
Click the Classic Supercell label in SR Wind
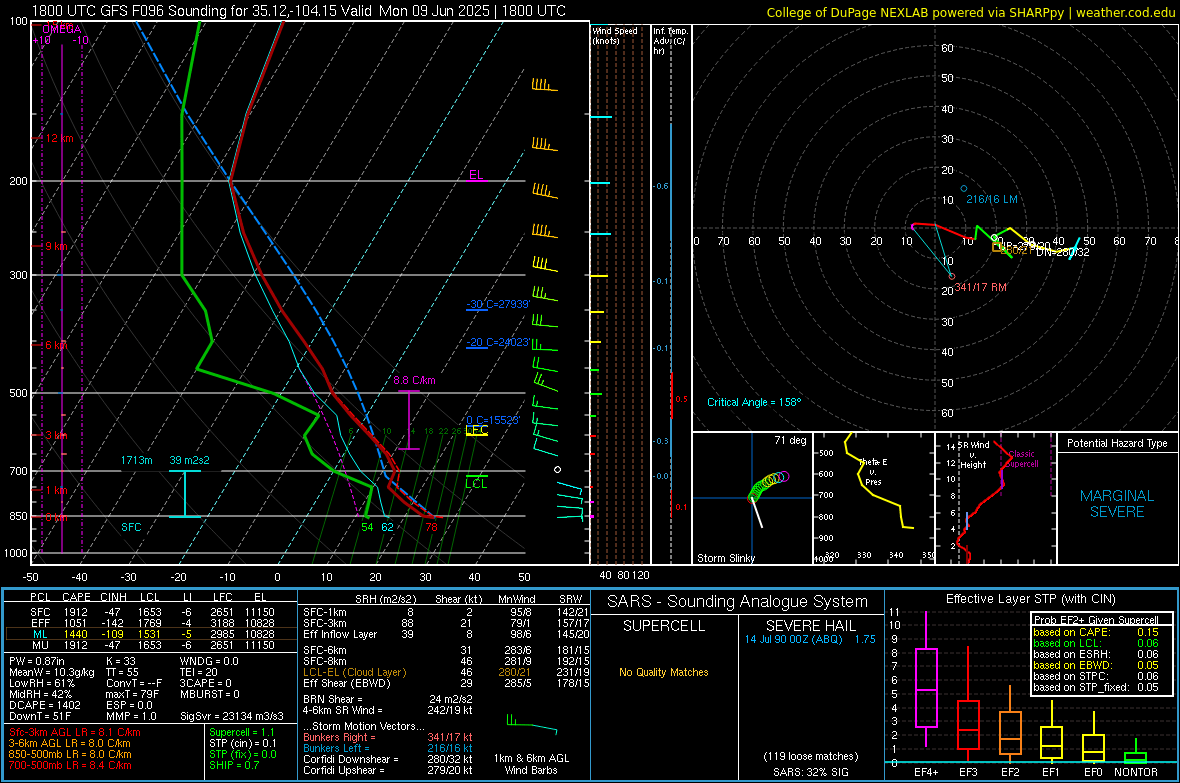tap(1021, 459)
